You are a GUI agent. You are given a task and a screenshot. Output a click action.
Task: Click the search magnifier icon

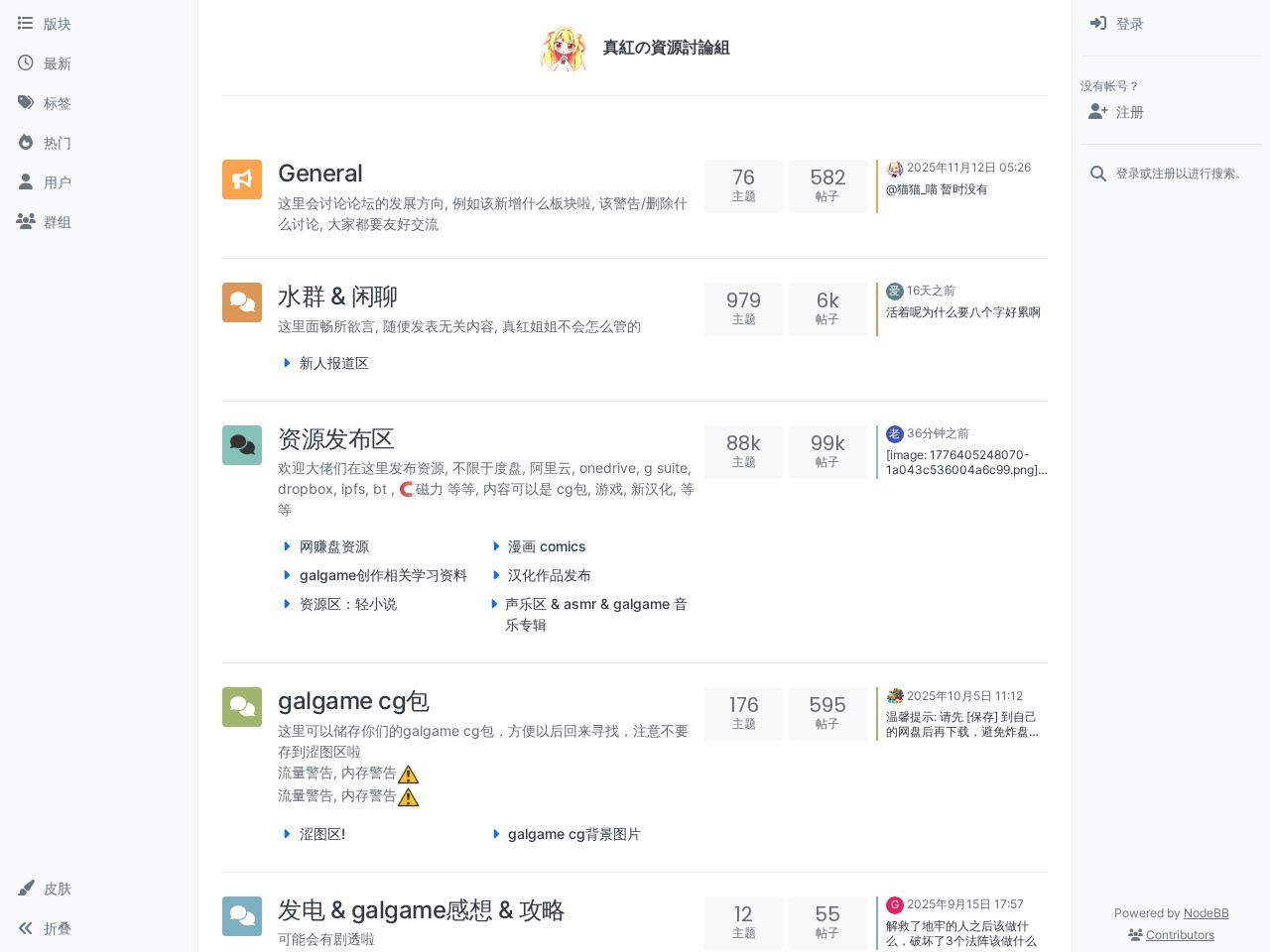click(x=1097, y=174)
